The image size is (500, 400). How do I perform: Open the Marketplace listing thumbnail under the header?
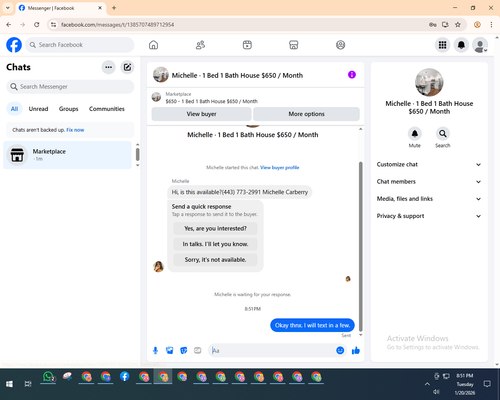156,97
